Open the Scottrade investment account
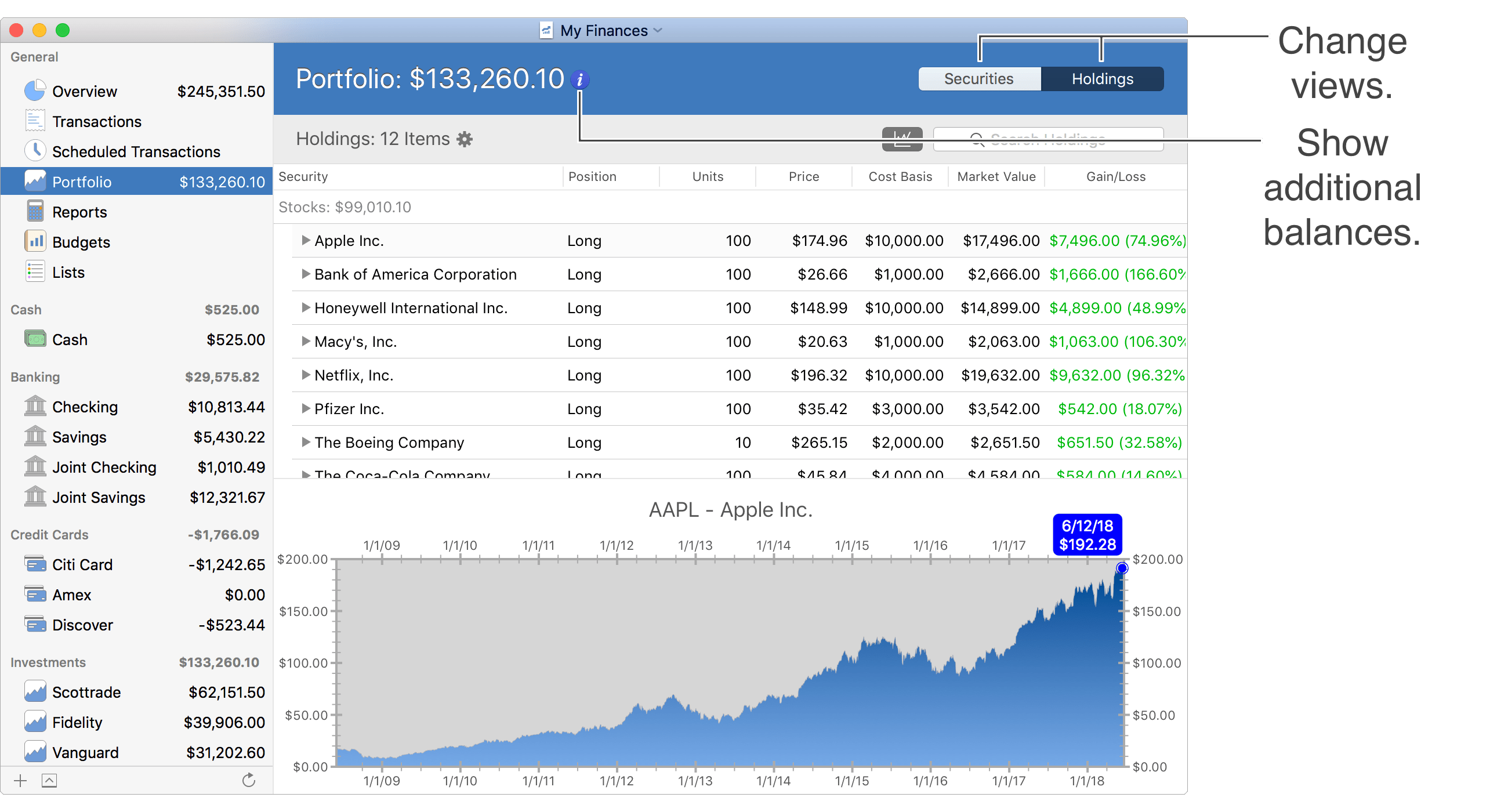1508x812 pixels. pos(86,692)
